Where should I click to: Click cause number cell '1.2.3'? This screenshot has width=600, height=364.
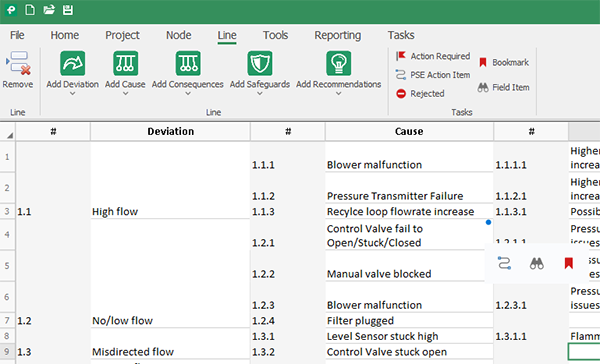pyautogui.click(x=288, y=297)
